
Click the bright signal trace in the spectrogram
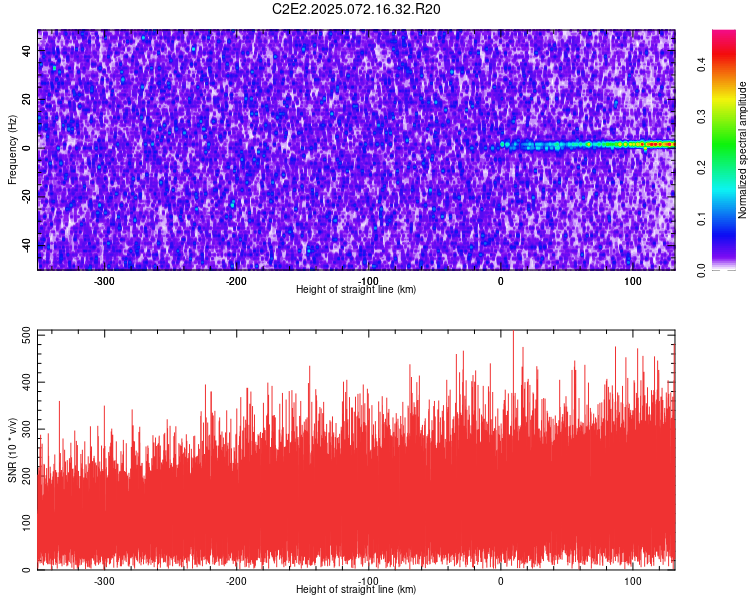[x=587, y=144]
